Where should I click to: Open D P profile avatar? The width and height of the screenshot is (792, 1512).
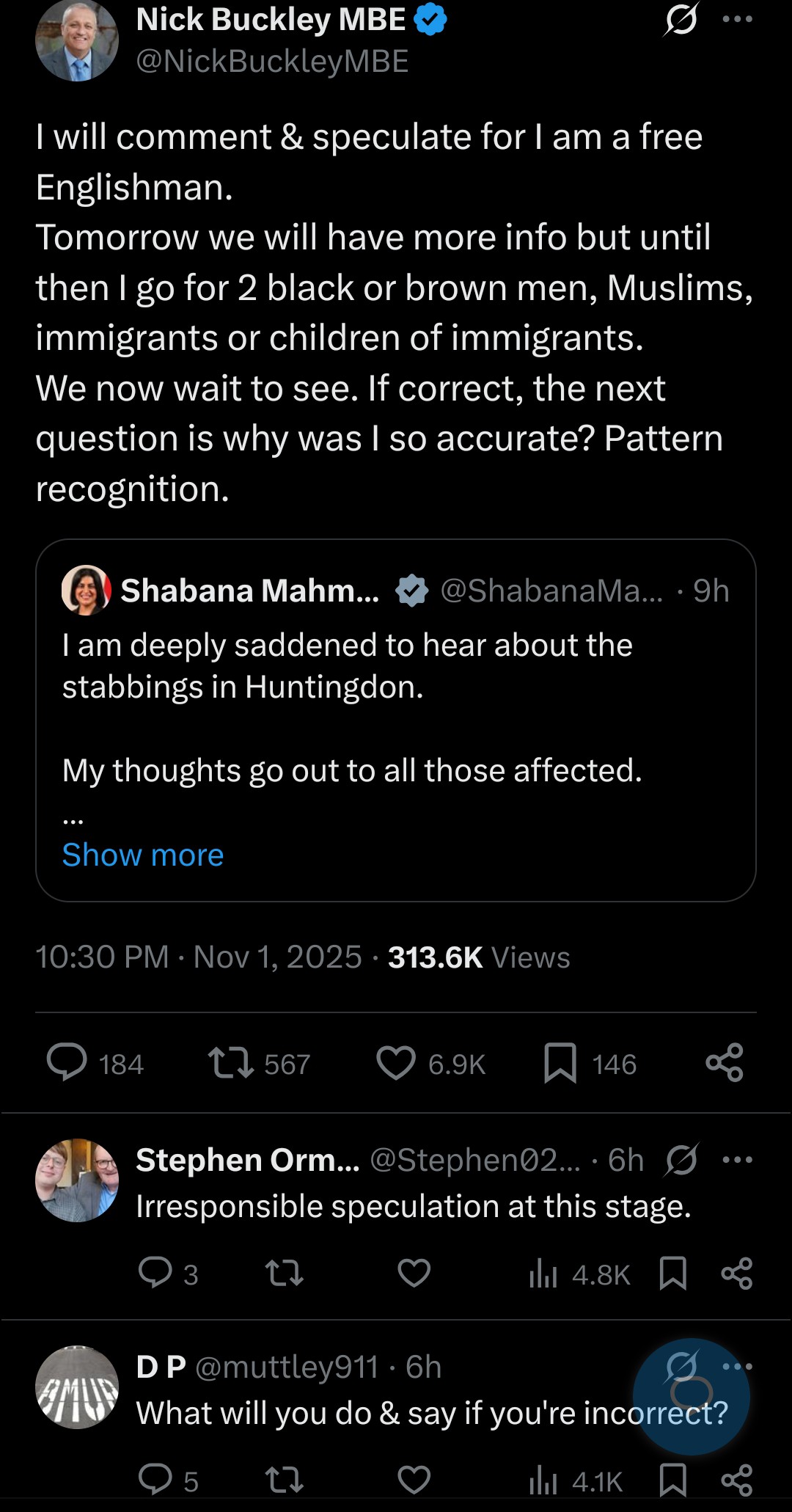(77, 1387)
